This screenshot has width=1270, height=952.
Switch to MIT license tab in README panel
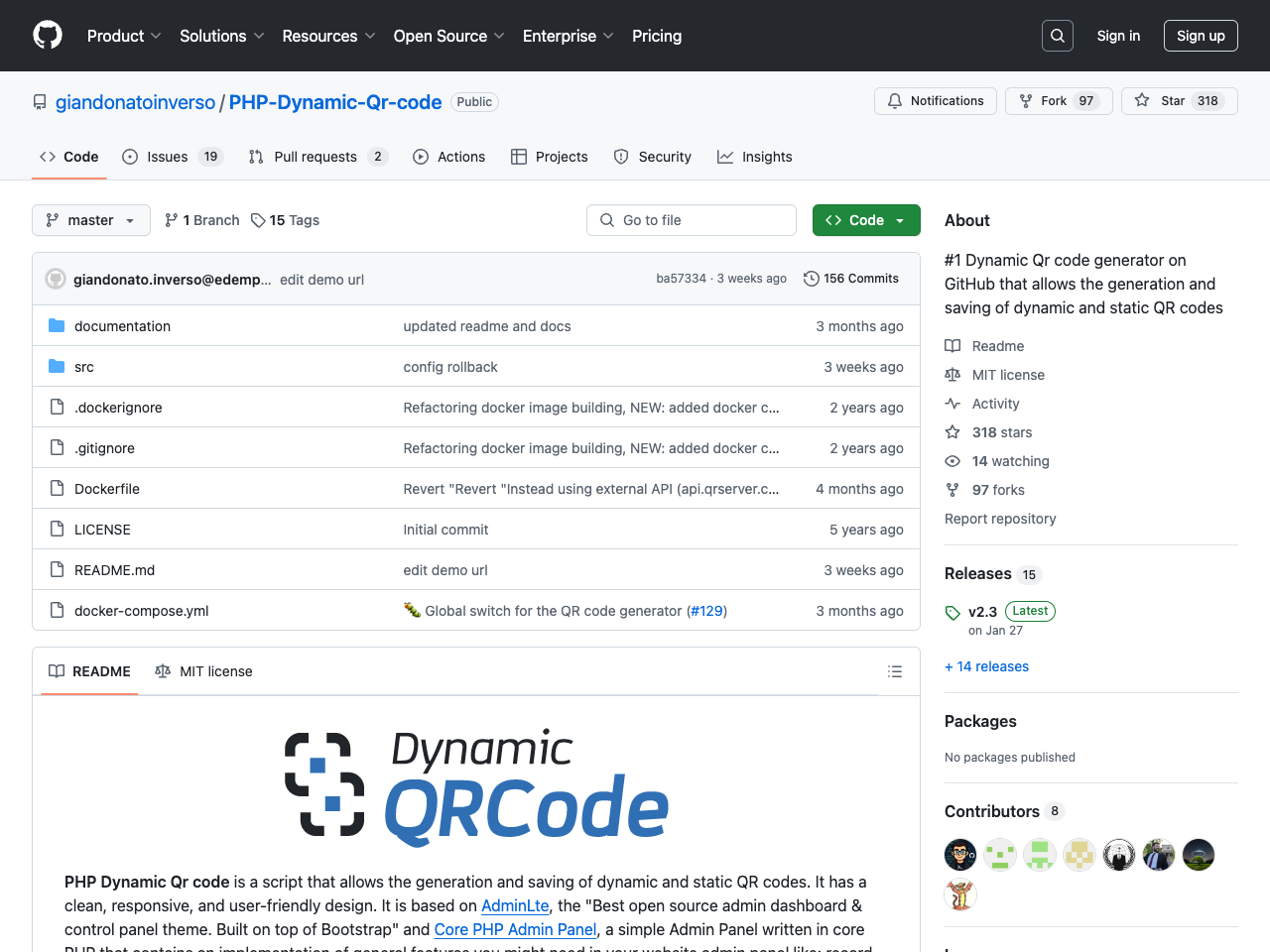click(204, 671)
